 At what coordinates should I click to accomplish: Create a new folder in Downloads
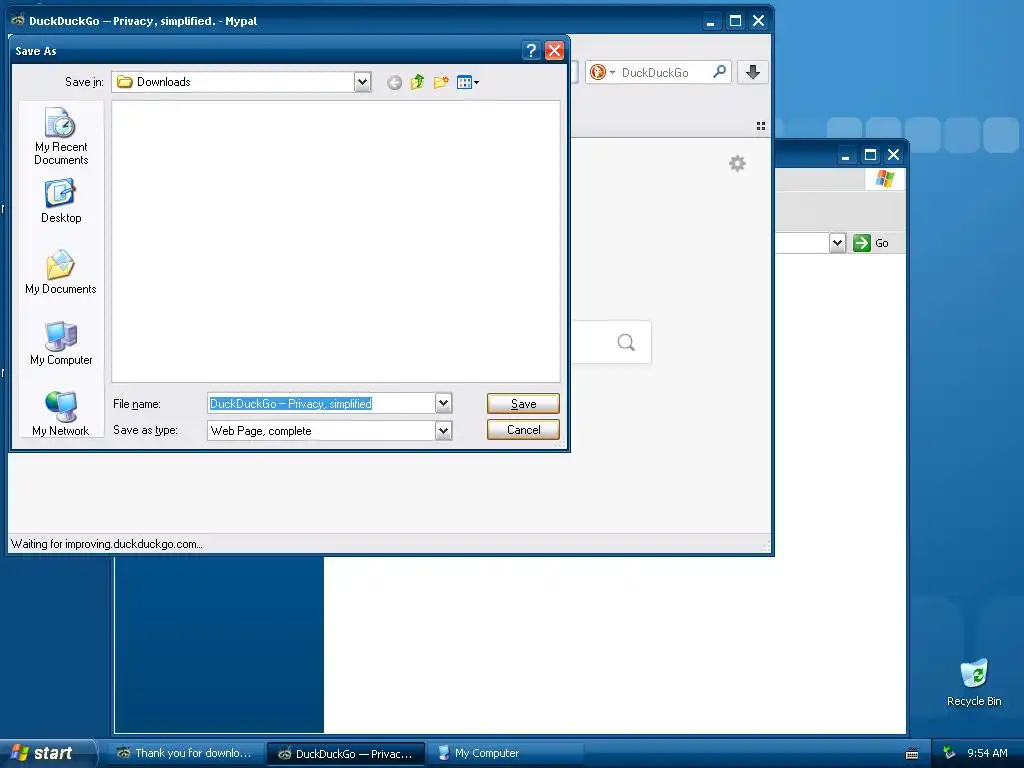[441, 82]
